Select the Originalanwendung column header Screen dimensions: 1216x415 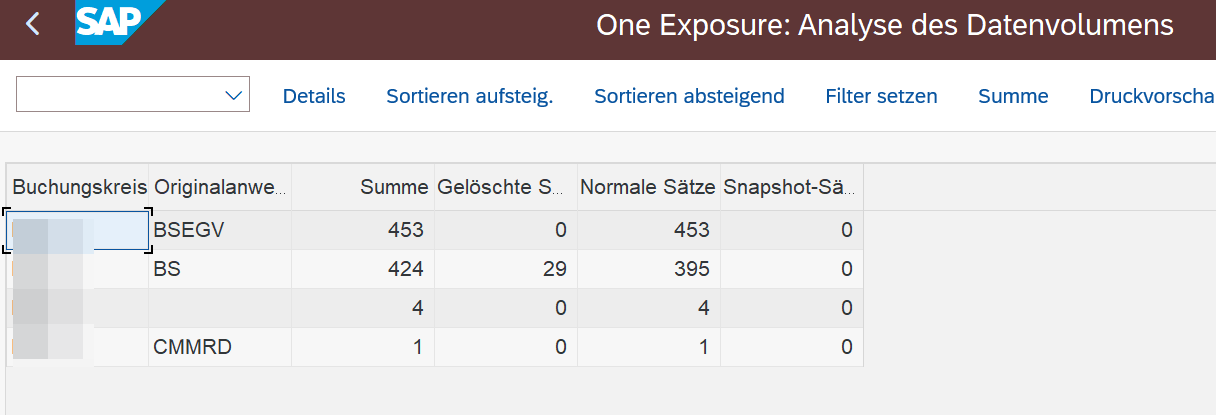point(220,187)
